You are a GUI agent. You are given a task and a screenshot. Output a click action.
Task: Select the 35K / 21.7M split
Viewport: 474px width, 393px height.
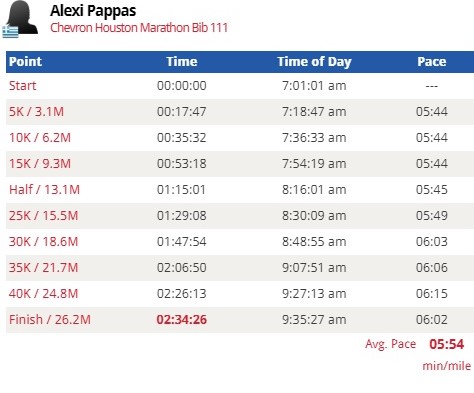point(43,268)
